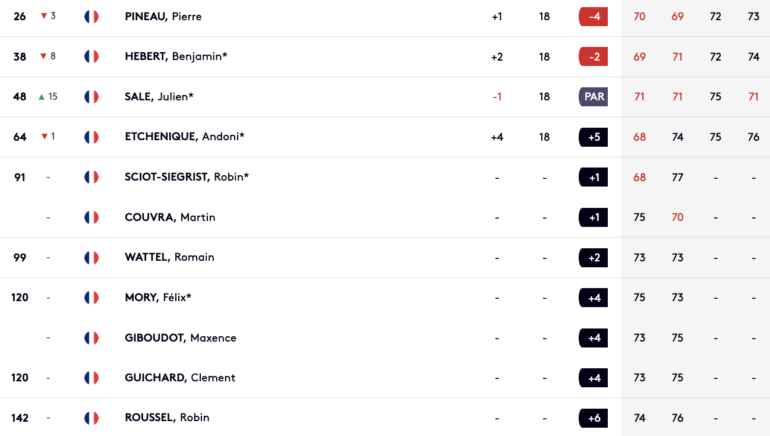Screen dimensions: 770x436
Task: Click the PAR score badge for Sale
Action: coord(593,97)
